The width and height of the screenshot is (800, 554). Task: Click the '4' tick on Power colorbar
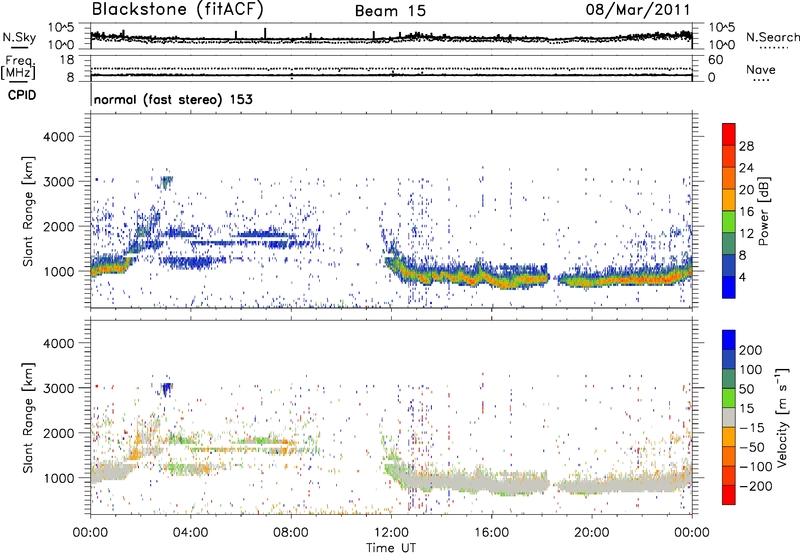(743, 277)
